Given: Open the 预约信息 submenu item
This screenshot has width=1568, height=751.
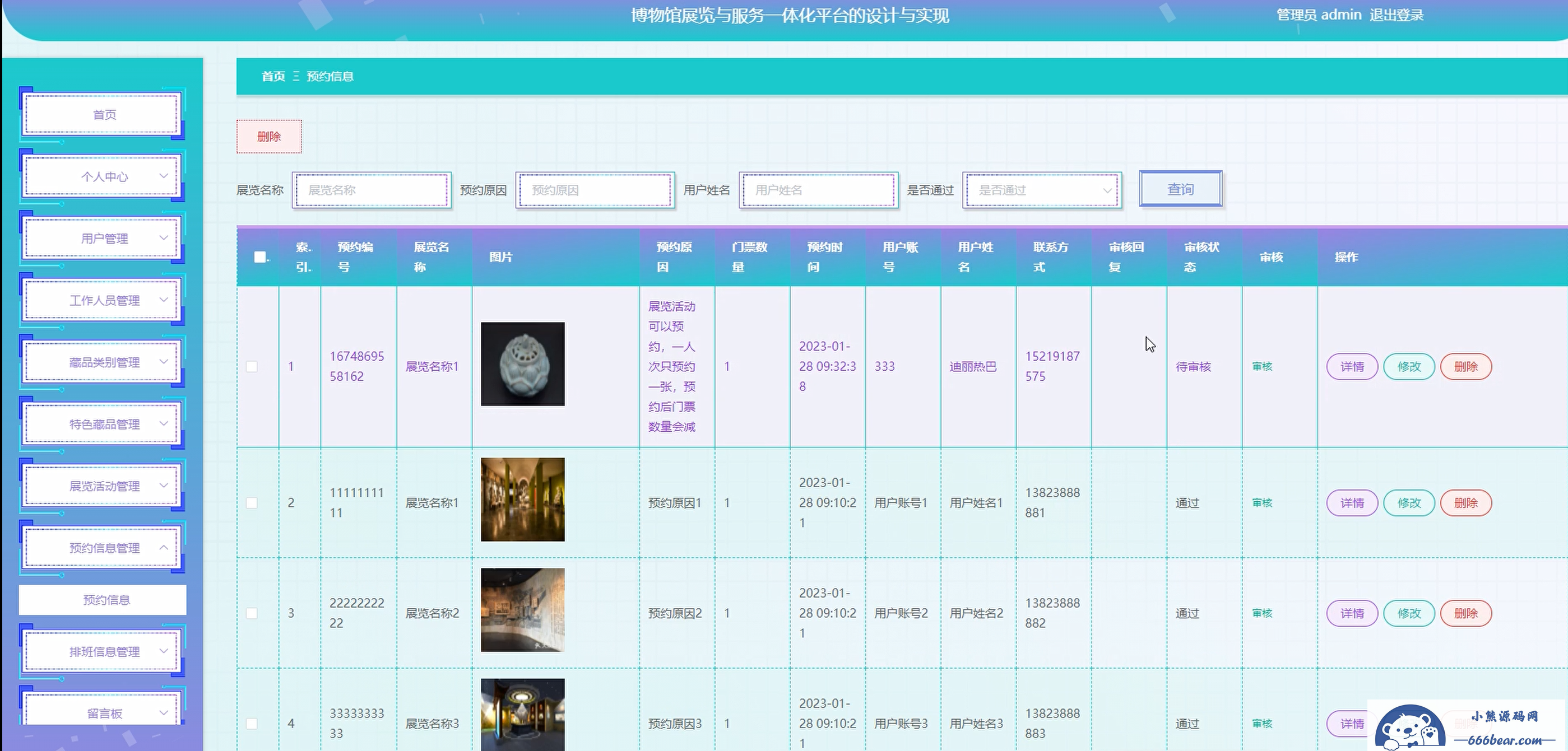Looking at the screenshot, I should [x=102, y=600].
